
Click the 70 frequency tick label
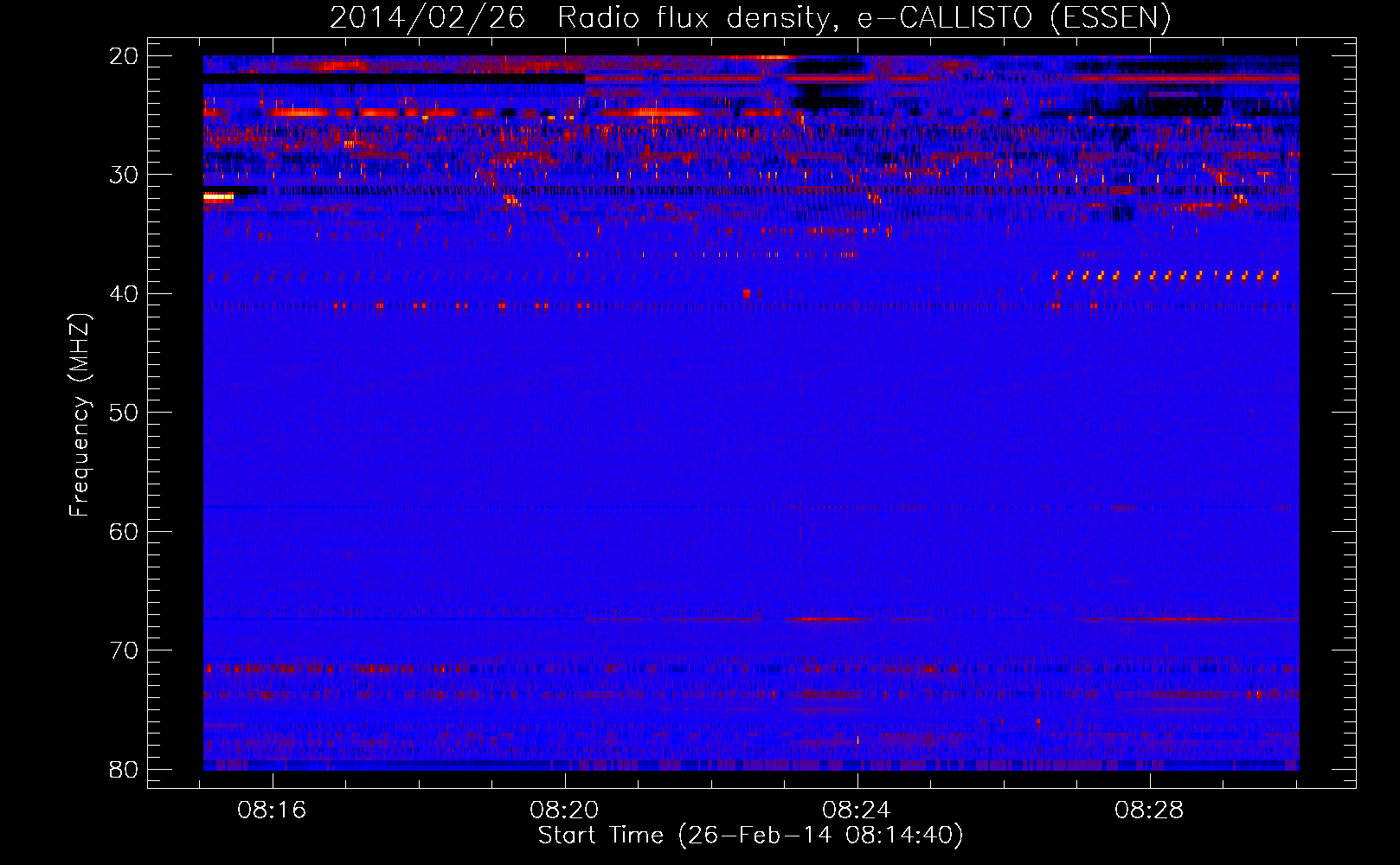(124, 650)
